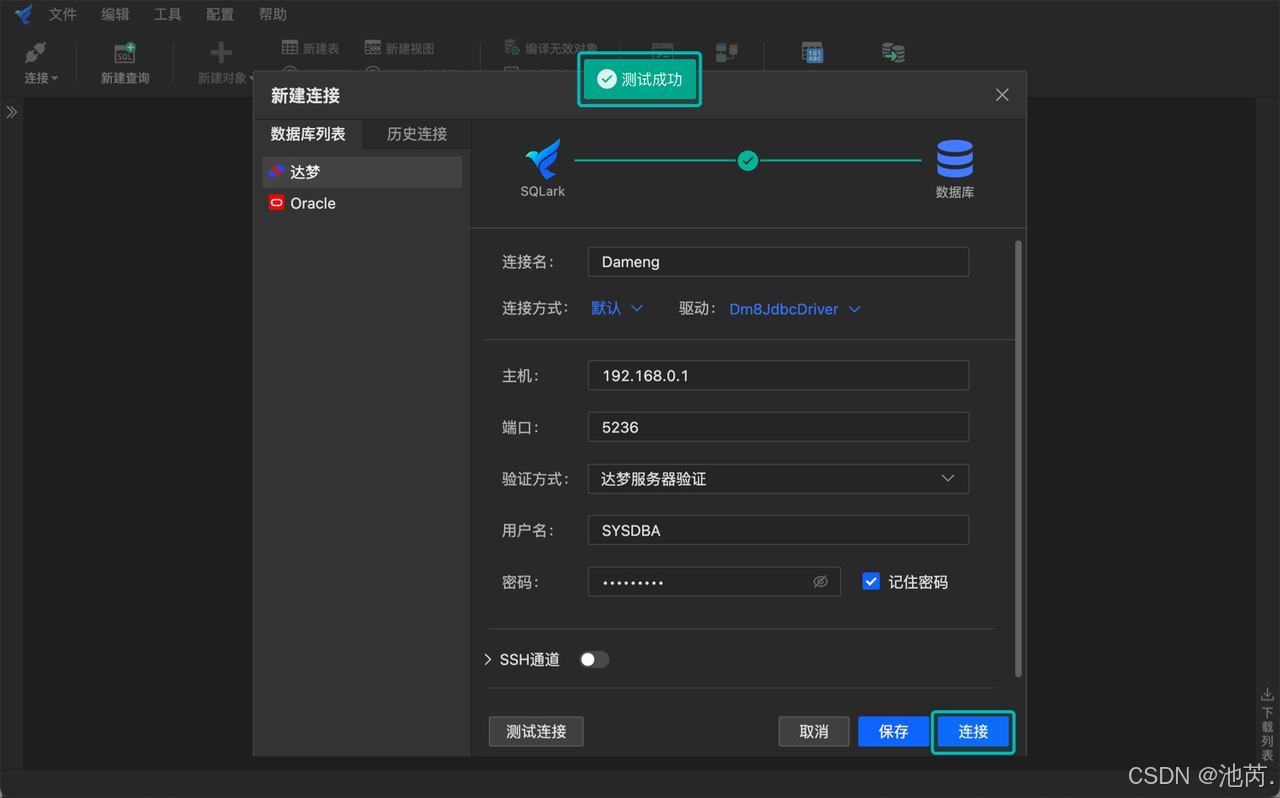Click the 达梦 database logo icon
This screenshot has height=798, width=1280.
tap(277, 172)
